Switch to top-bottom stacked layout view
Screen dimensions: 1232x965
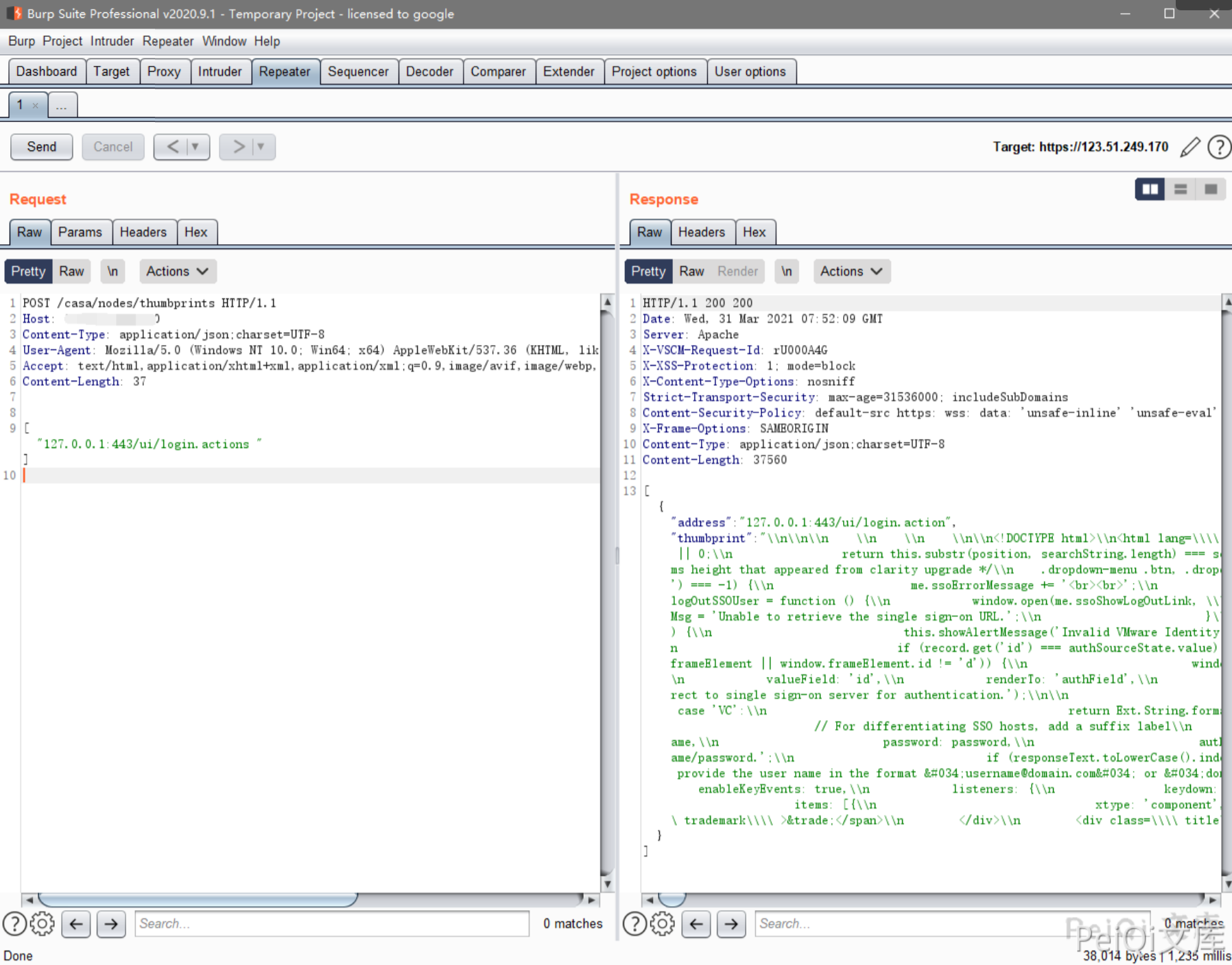[x=1181, y=189]
